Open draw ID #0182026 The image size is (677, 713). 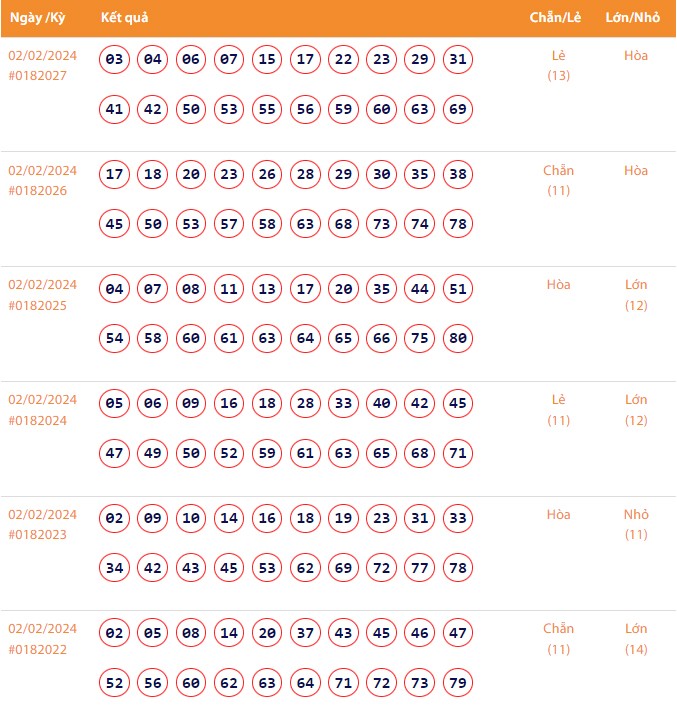(x=37, y=191)
